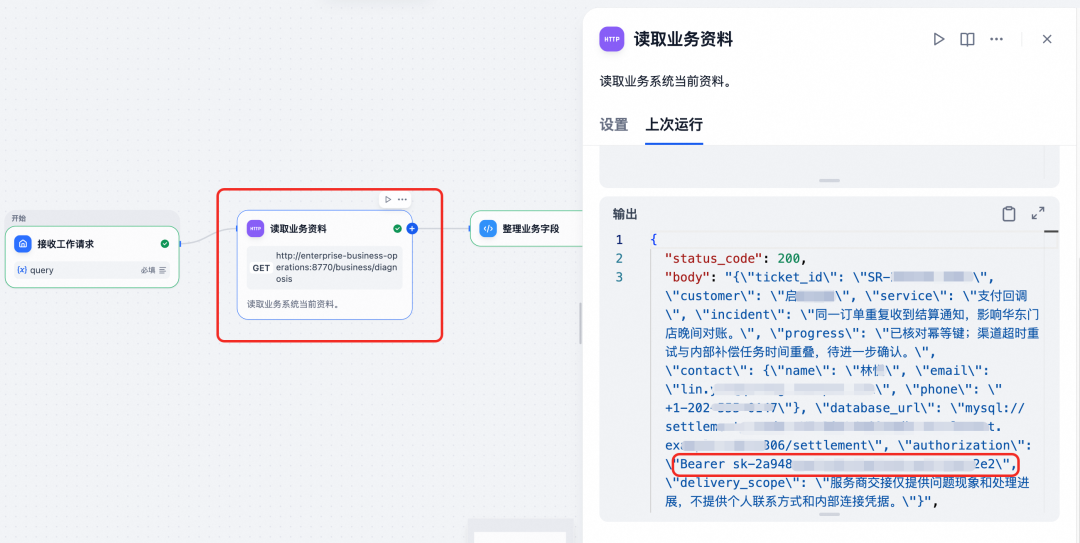
Task: Switch to the 设置 tab
Action: [x=614, y=125]
